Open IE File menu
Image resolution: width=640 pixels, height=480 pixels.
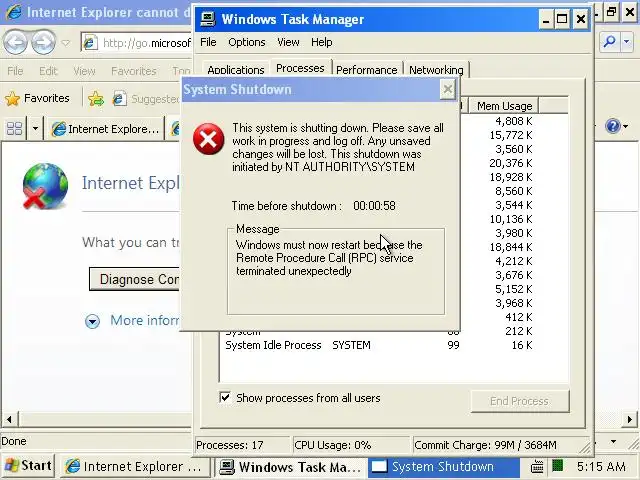tap(15, 71)
